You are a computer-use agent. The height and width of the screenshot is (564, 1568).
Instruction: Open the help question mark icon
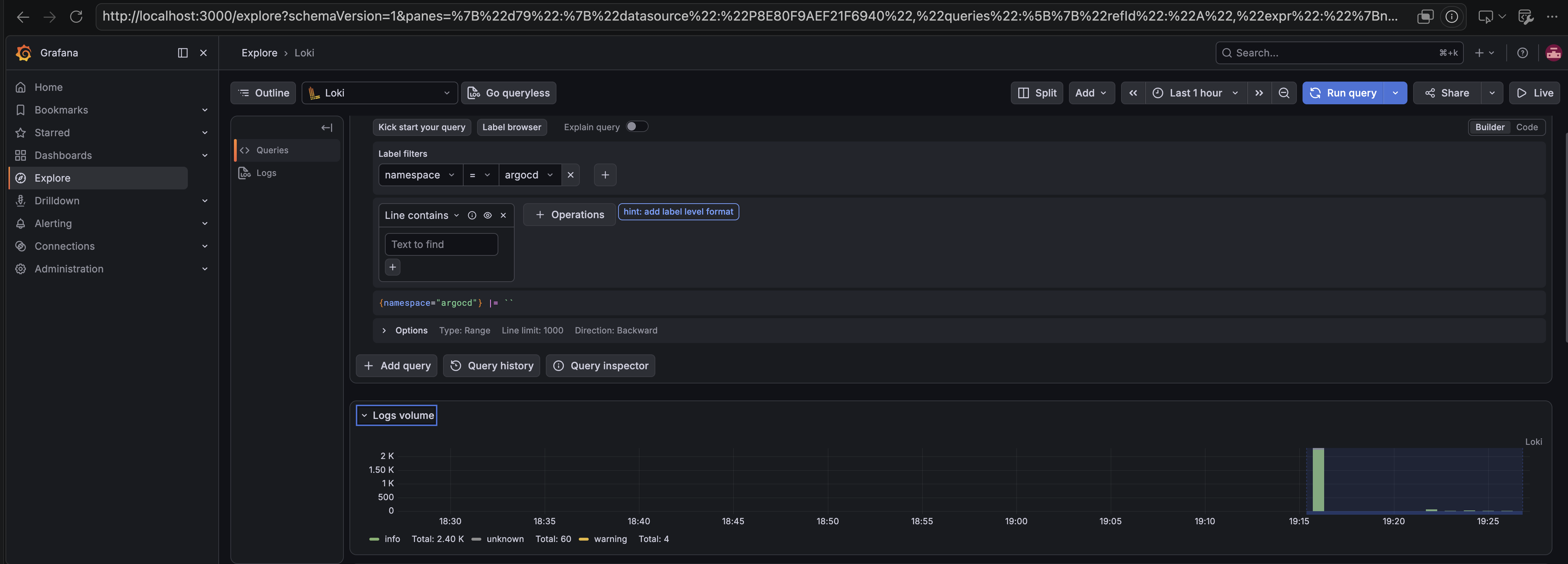1522,53
